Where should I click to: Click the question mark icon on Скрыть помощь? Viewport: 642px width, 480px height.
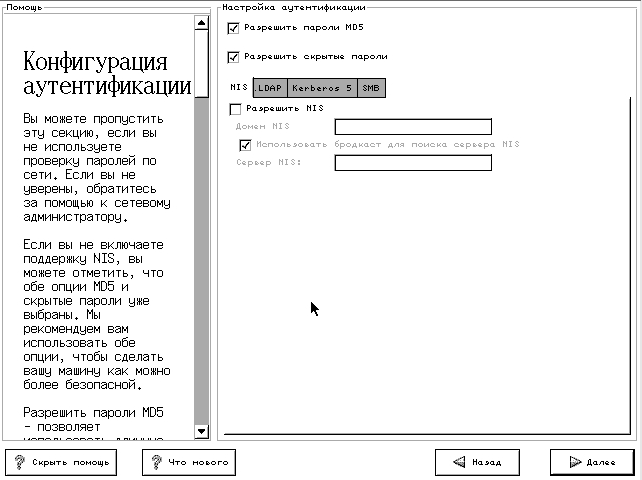point(20,462)
